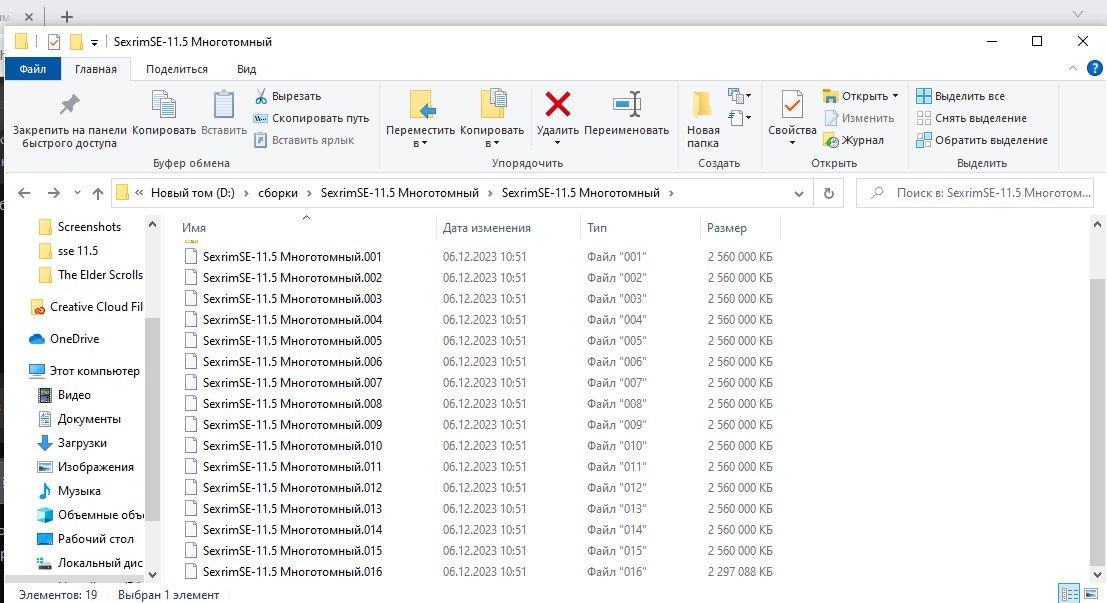
Task: Open the Файл menu tab
Action: click(33, 69)
